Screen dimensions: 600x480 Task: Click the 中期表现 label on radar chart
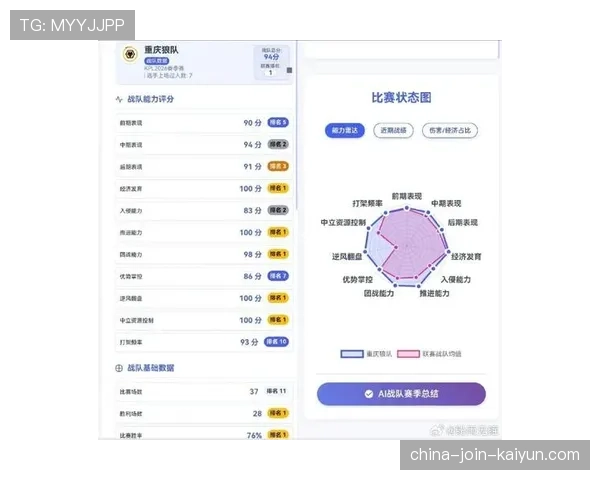446,204
